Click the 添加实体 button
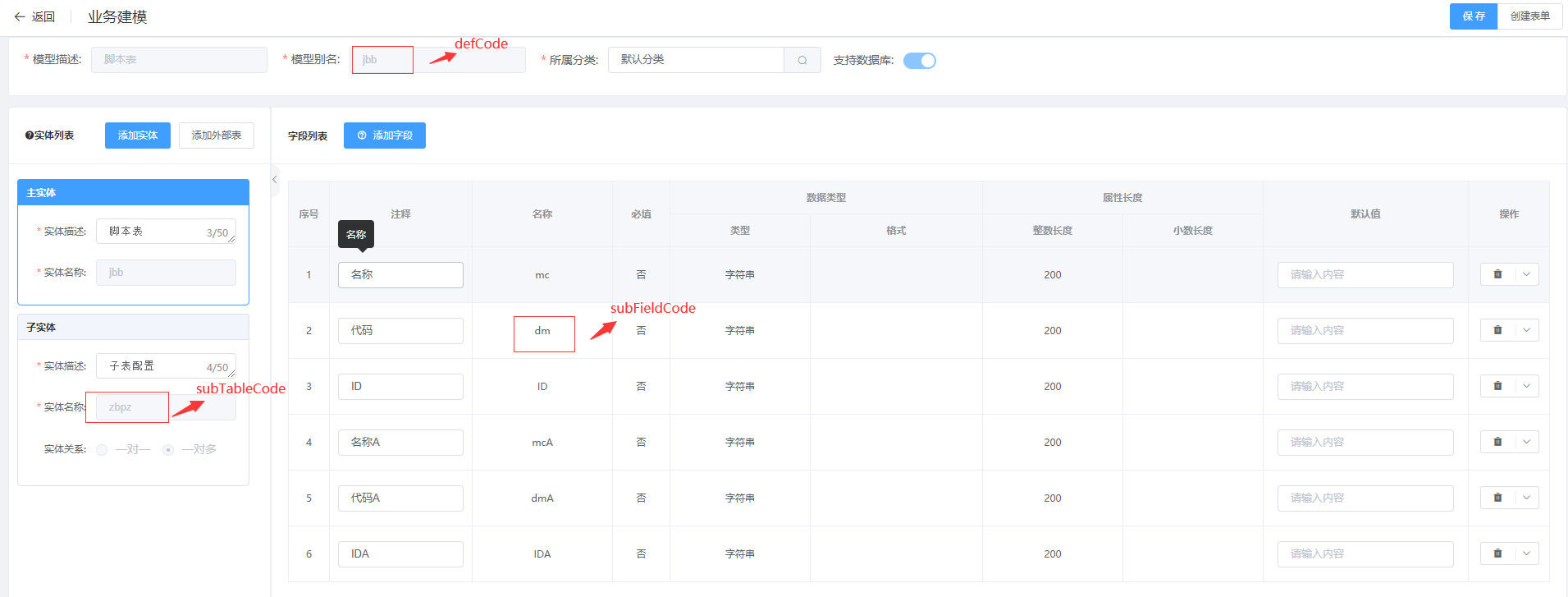This screenshot has height=597, width=1568. 137,135
